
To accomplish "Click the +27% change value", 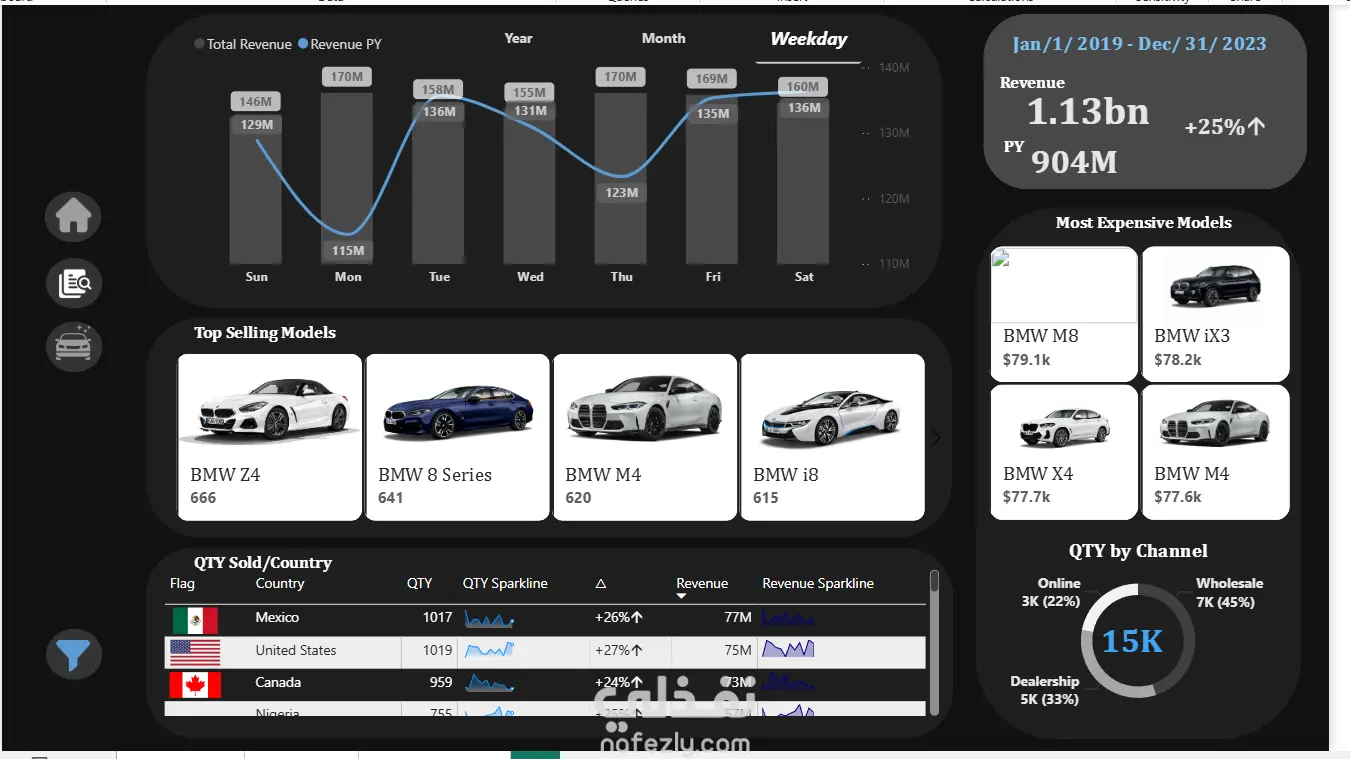I will click(x=618, y=651).
